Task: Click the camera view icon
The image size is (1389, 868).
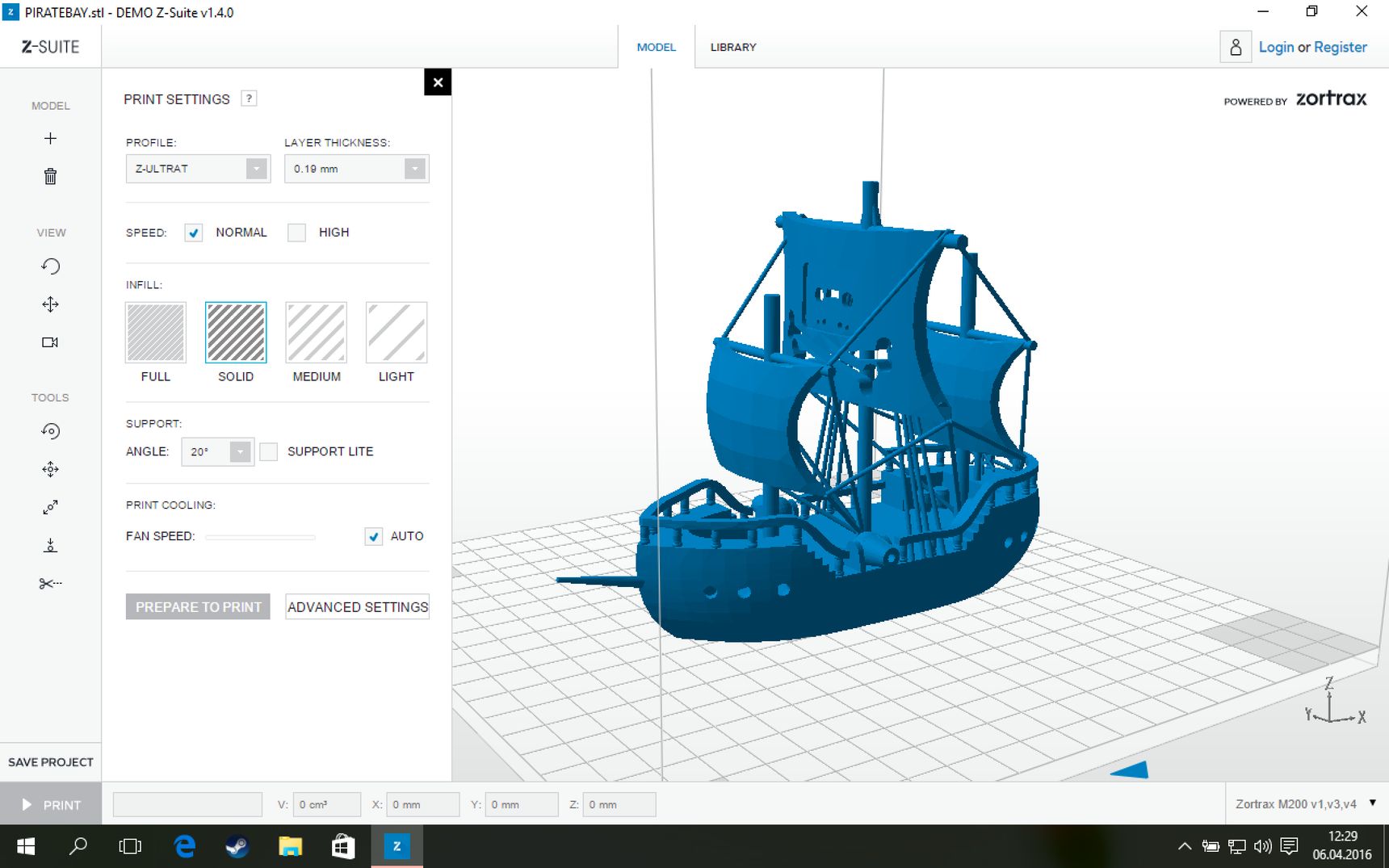Action: pyautogui.click(x=50, y=342)
